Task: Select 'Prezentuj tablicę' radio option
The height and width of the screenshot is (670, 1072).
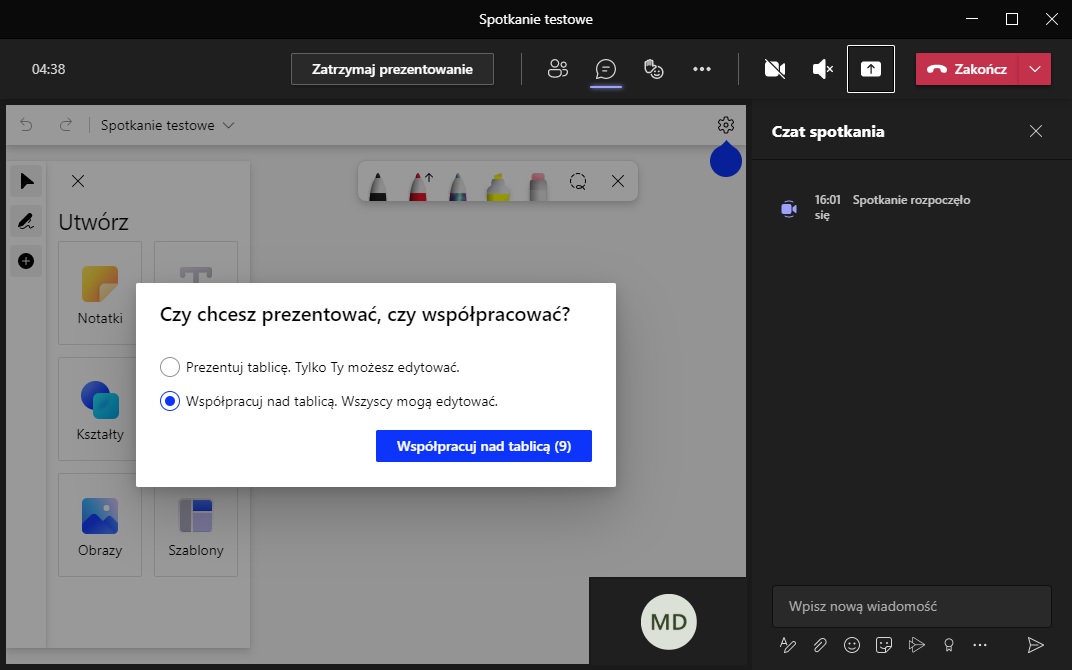Action: click(170, 367)
